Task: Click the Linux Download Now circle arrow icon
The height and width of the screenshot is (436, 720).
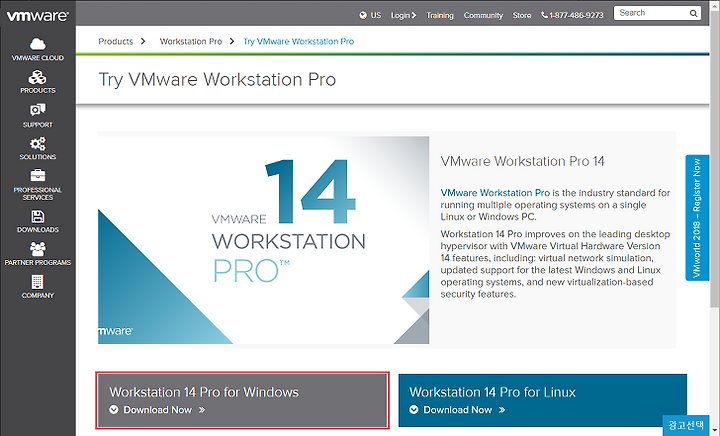Action: [x=414, y=409]
